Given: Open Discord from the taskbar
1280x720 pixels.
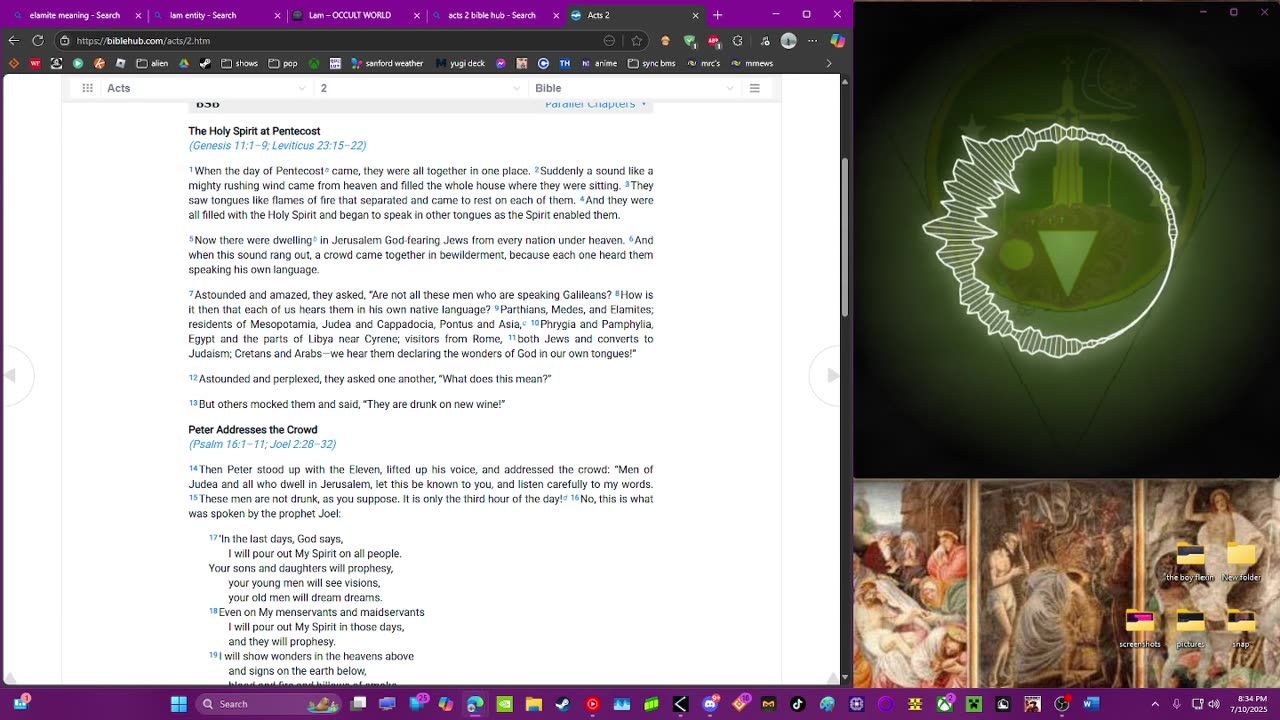Looking at the screenshot, I should 710,704.
